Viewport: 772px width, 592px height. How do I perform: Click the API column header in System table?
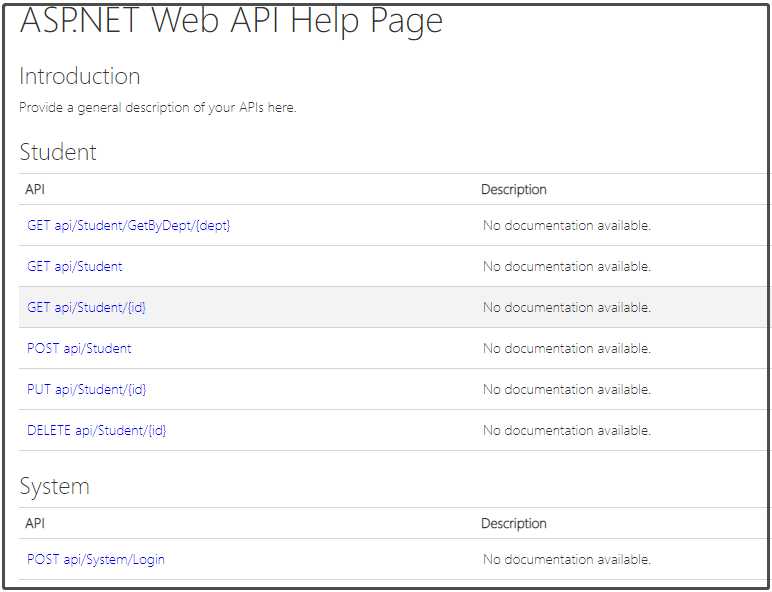(35, 523)
